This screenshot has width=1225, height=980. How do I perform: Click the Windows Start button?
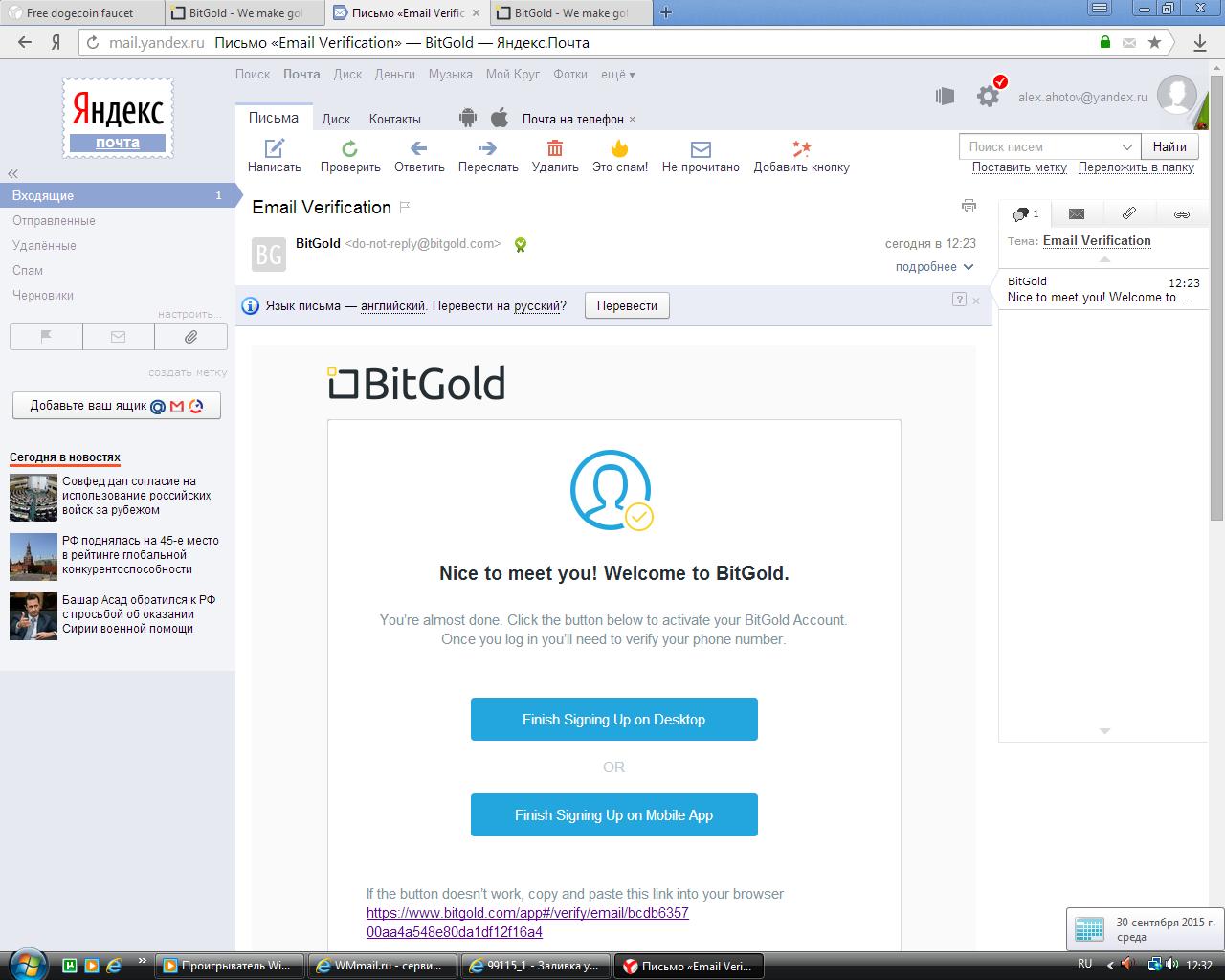pyautogui.click(x=26, y=965)
